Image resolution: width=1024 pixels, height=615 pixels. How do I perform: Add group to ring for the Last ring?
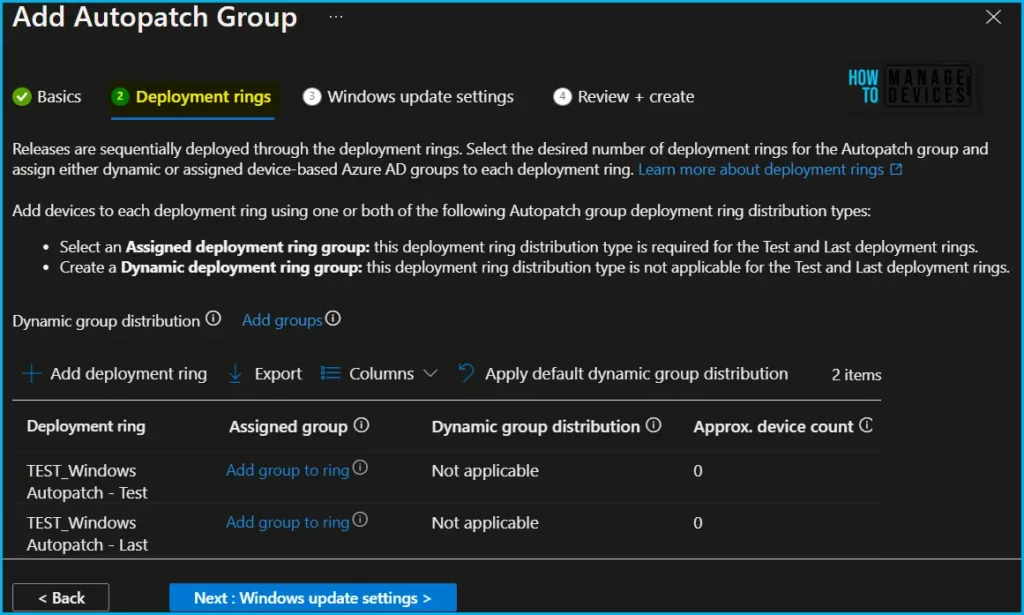pyautogui.click(x=287, y=522)
